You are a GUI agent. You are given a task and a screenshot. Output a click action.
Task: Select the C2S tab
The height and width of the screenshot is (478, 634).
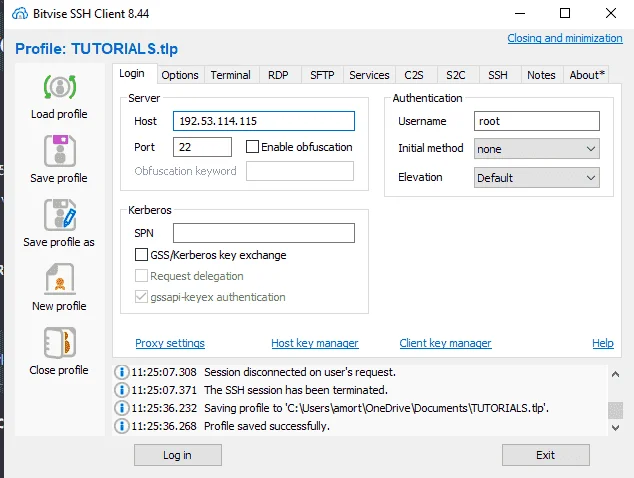coord(414,75)
